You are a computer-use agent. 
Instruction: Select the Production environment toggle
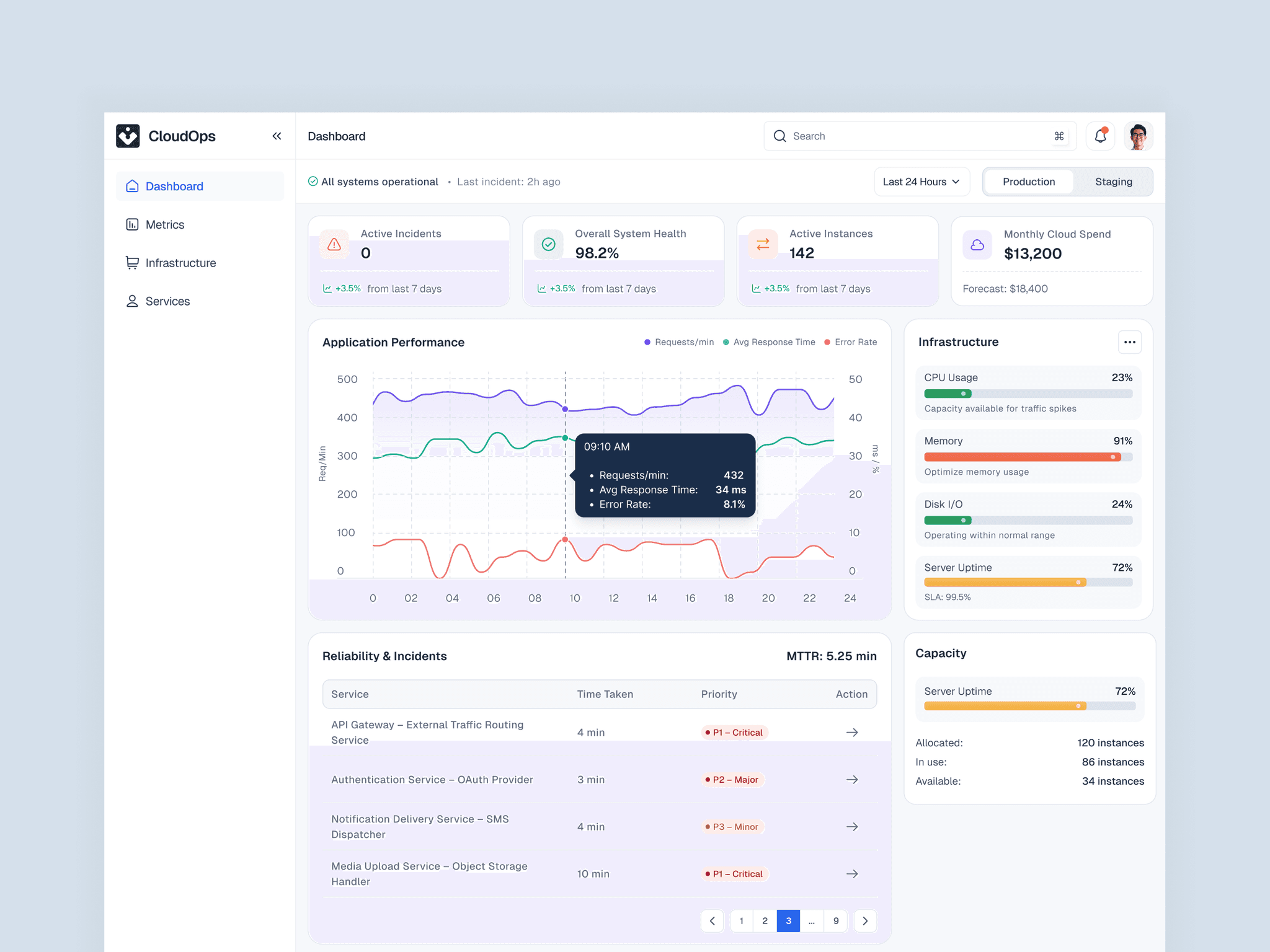tap(1028, 182)
